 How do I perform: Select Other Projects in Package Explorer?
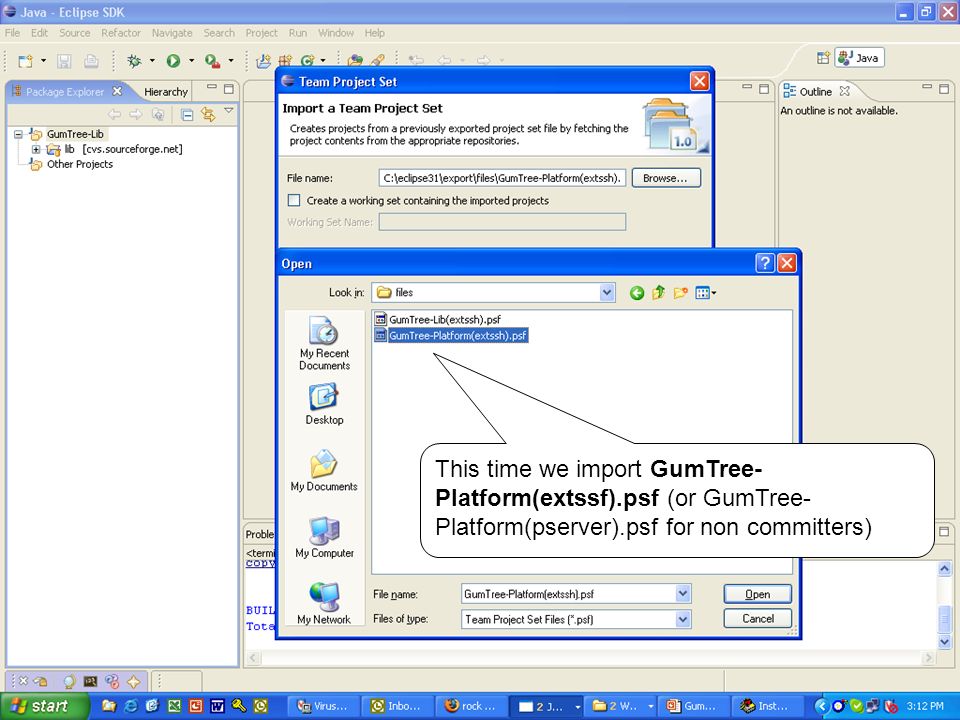click(x=80, y=164)
